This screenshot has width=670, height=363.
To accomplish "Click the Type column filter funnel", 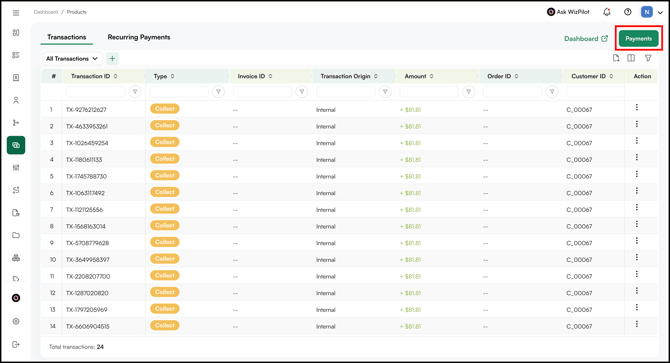I will pos(218,91).
